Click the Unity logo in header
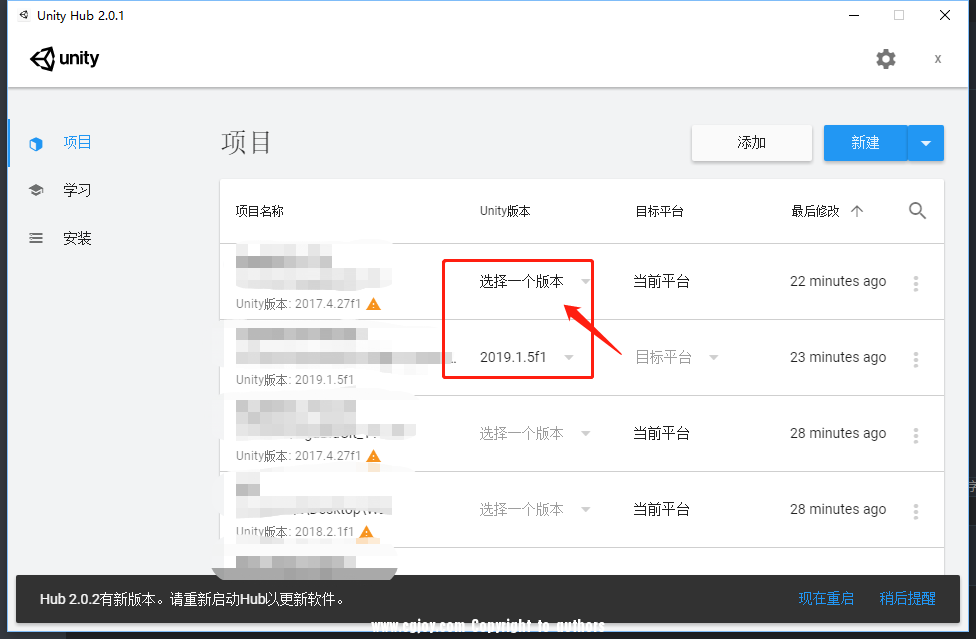The image size is (976, 639). coord(65,58)
